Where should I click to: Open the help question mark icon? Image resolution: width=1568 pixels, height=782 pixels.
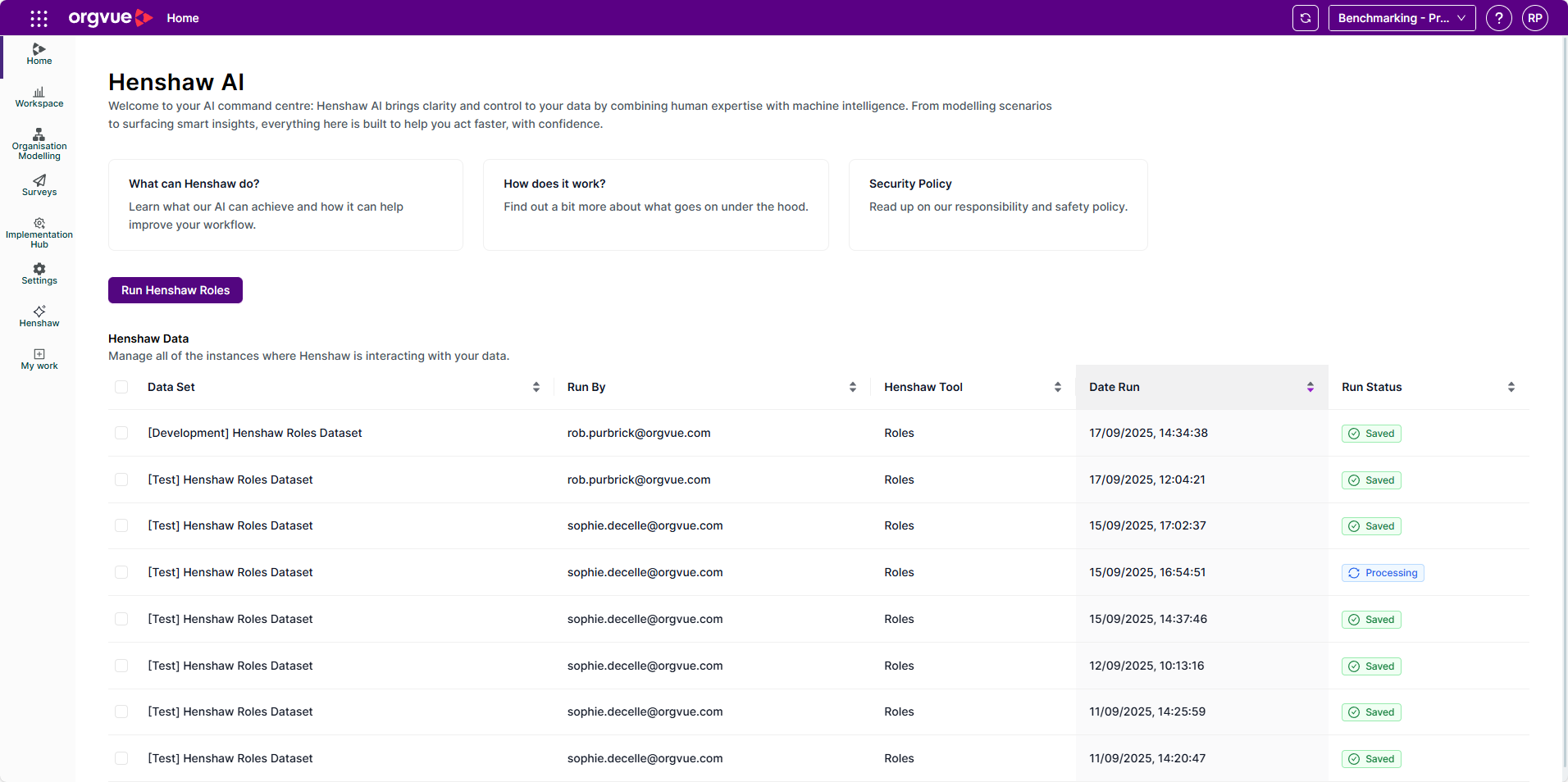point(1499,18)
